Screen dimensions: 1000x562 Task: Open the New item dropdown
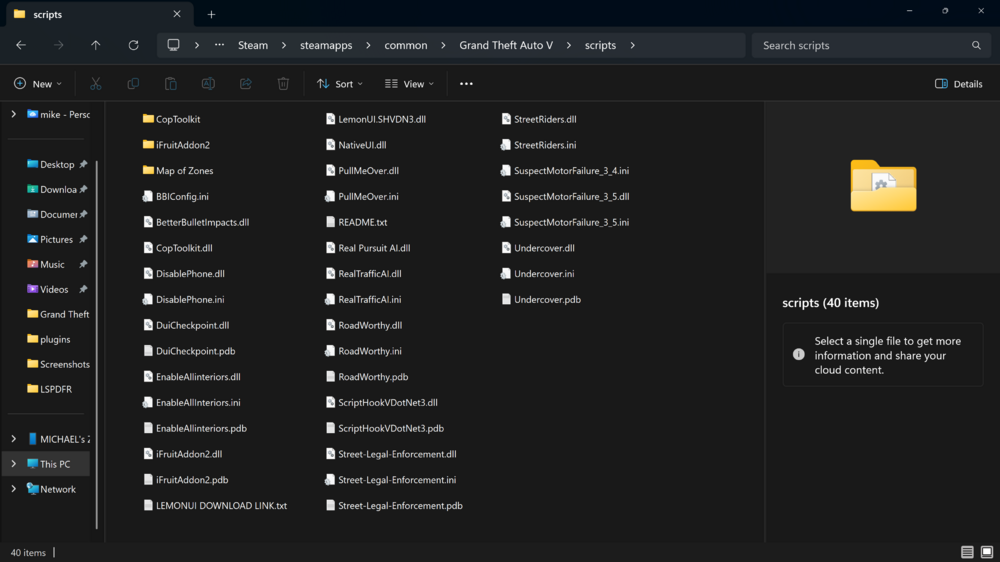tap(38, 84)
